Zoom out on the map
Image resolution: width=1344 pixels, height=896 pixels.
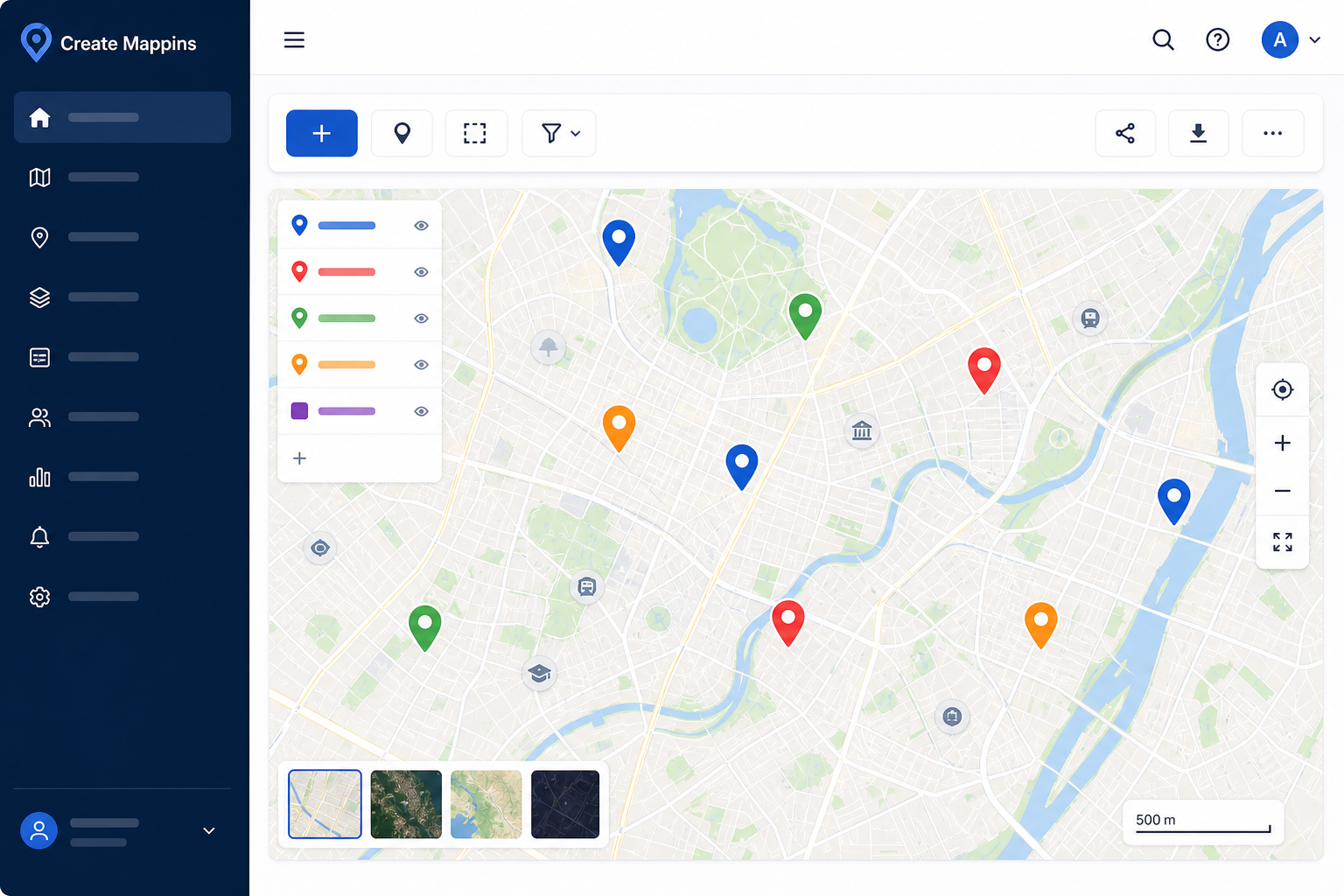pyautogui.click(x=1283, y=491)
